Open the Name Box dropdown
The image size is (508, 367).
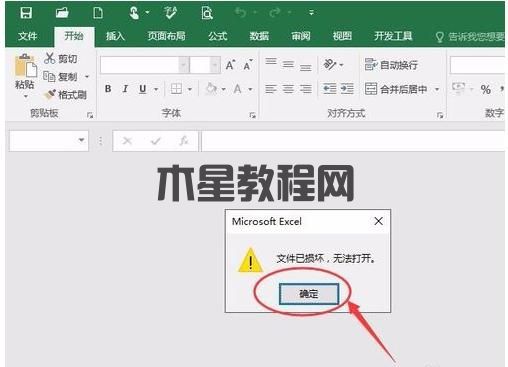coord(81,140)
